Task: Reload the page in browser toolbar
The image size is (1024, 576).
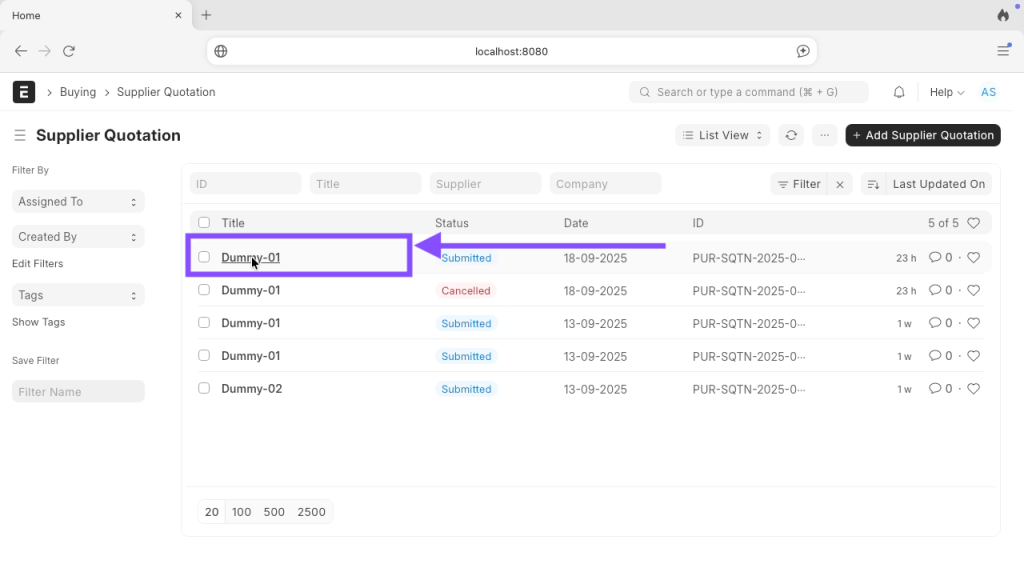Action: point(69,51)
